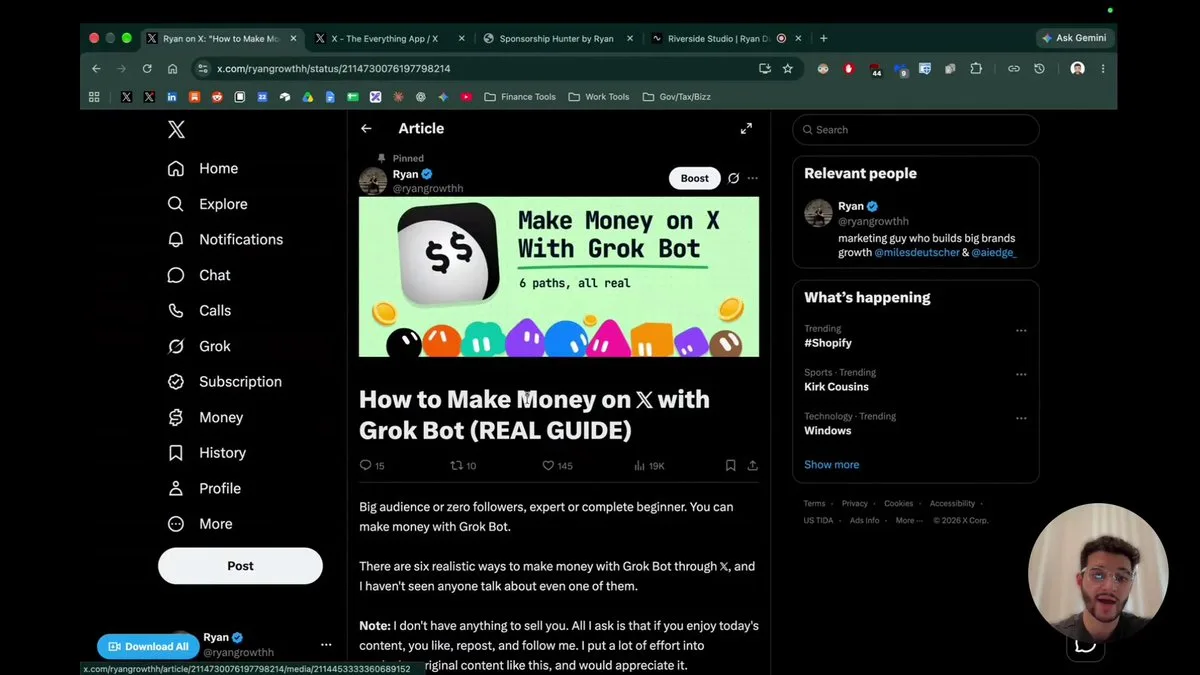Click the Post button

240,565
